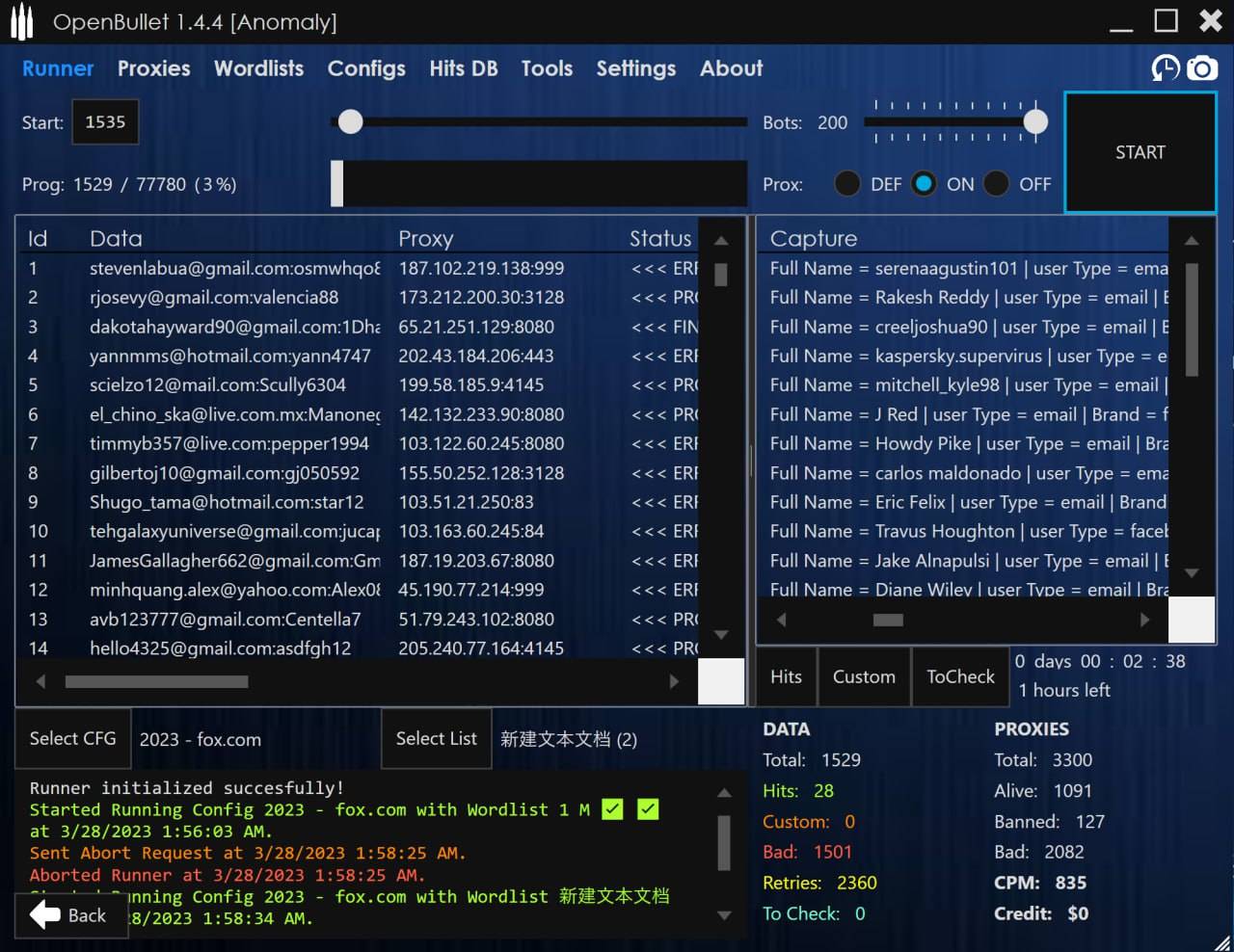The height and width of the screenshot is (952, 1234).
Task: Turn proxies OFF with radio button
Action: (x=997, y=184)
